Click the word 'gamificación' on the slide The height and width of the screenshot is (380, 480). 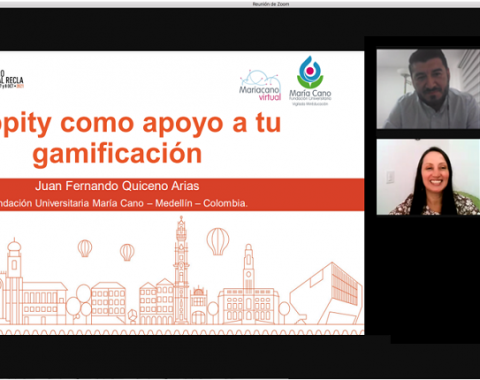coord(117,154)
